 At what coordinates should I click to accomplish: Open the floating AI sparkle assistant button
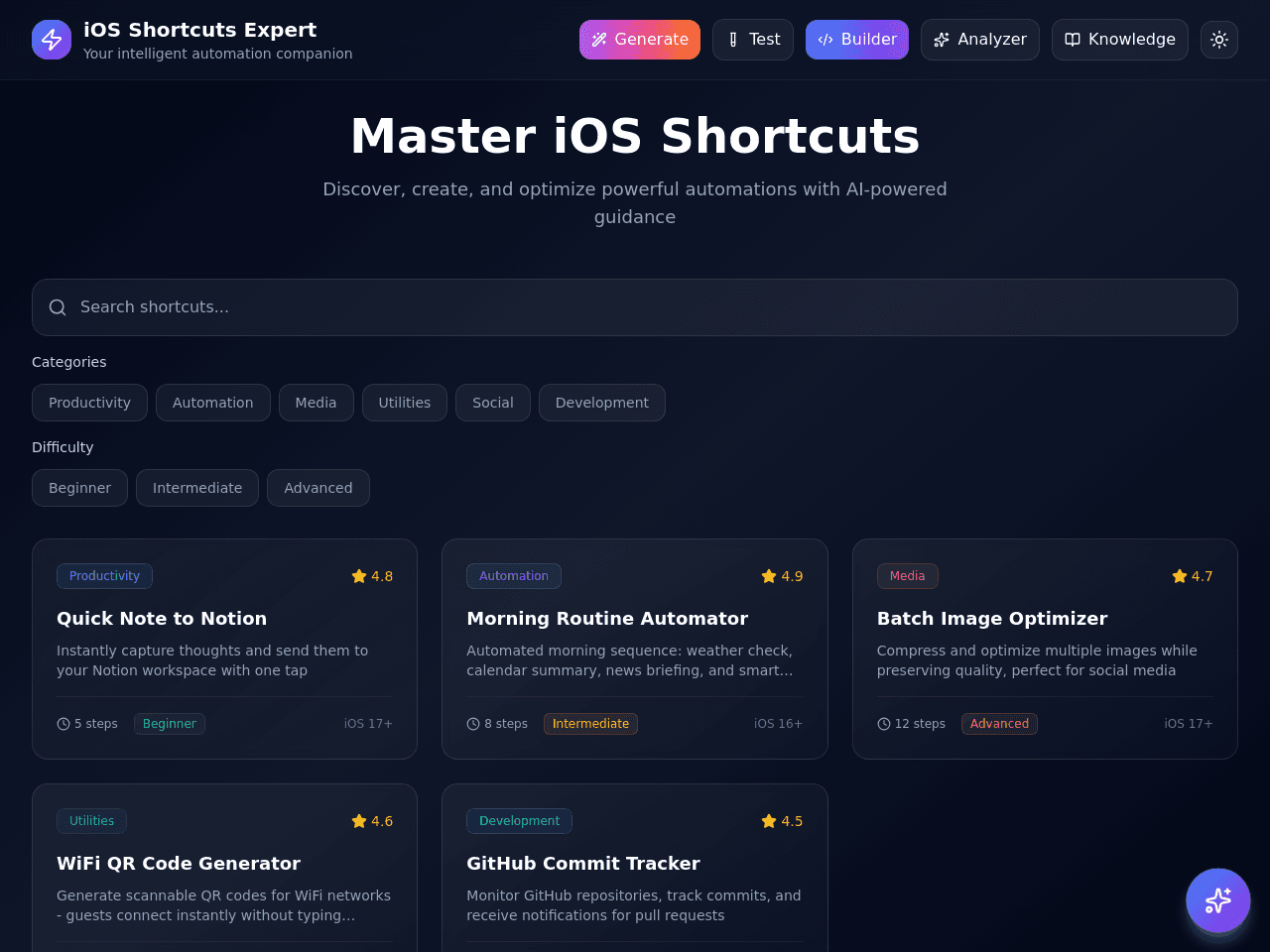click(x=1218, y=900)
